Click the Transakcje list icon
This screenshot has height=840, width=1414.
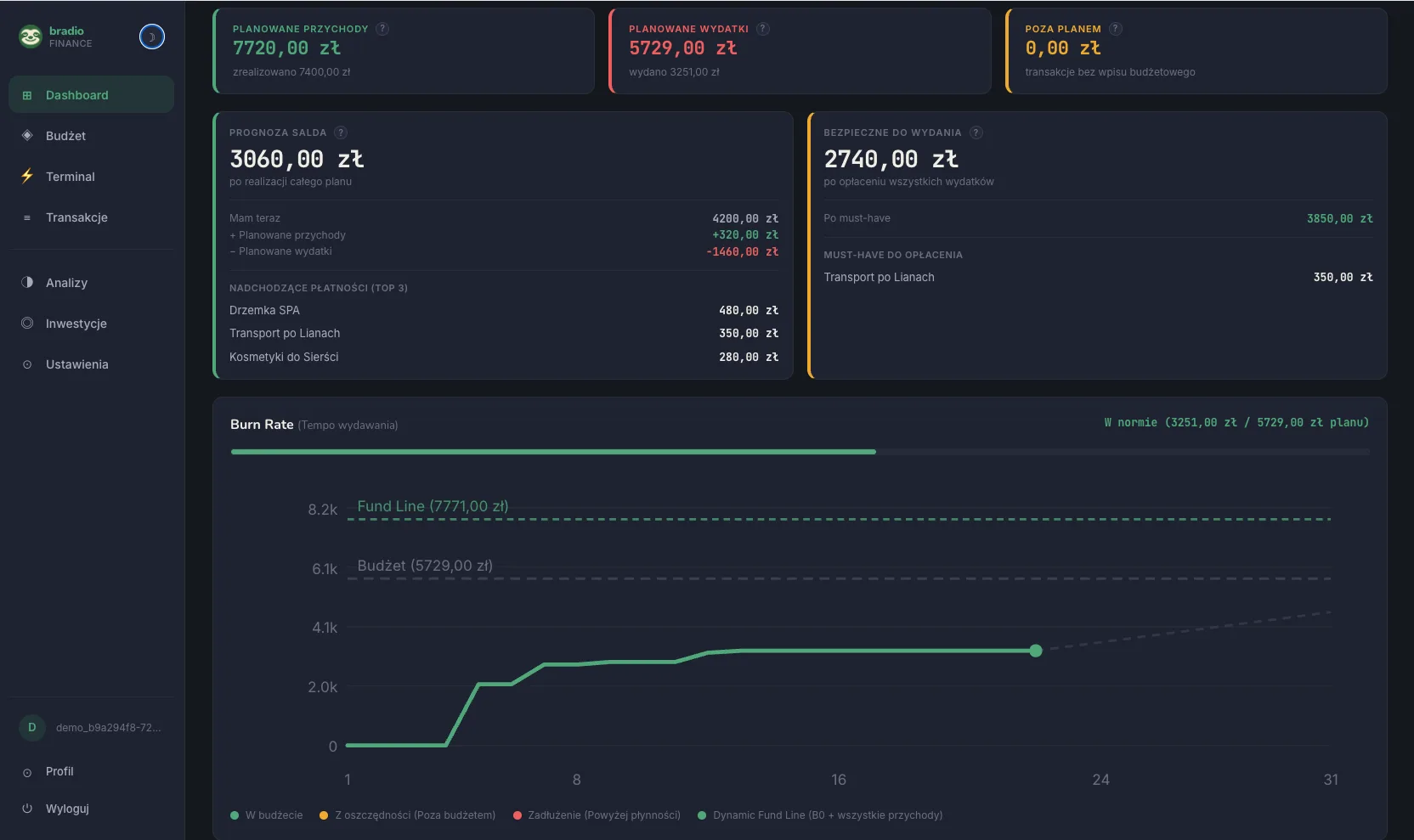click(x=26, y=217)
